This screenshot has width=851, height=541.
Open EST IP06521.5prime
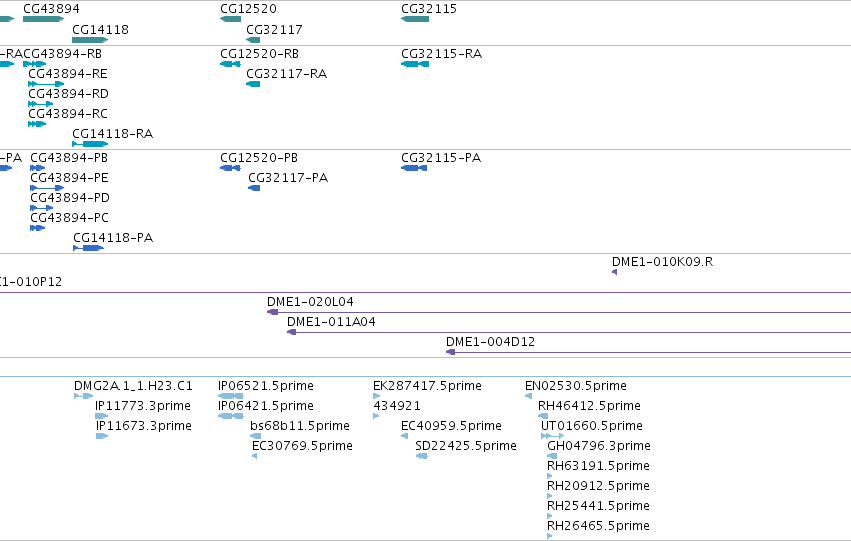pyautogui.click(x=266, y=386)
